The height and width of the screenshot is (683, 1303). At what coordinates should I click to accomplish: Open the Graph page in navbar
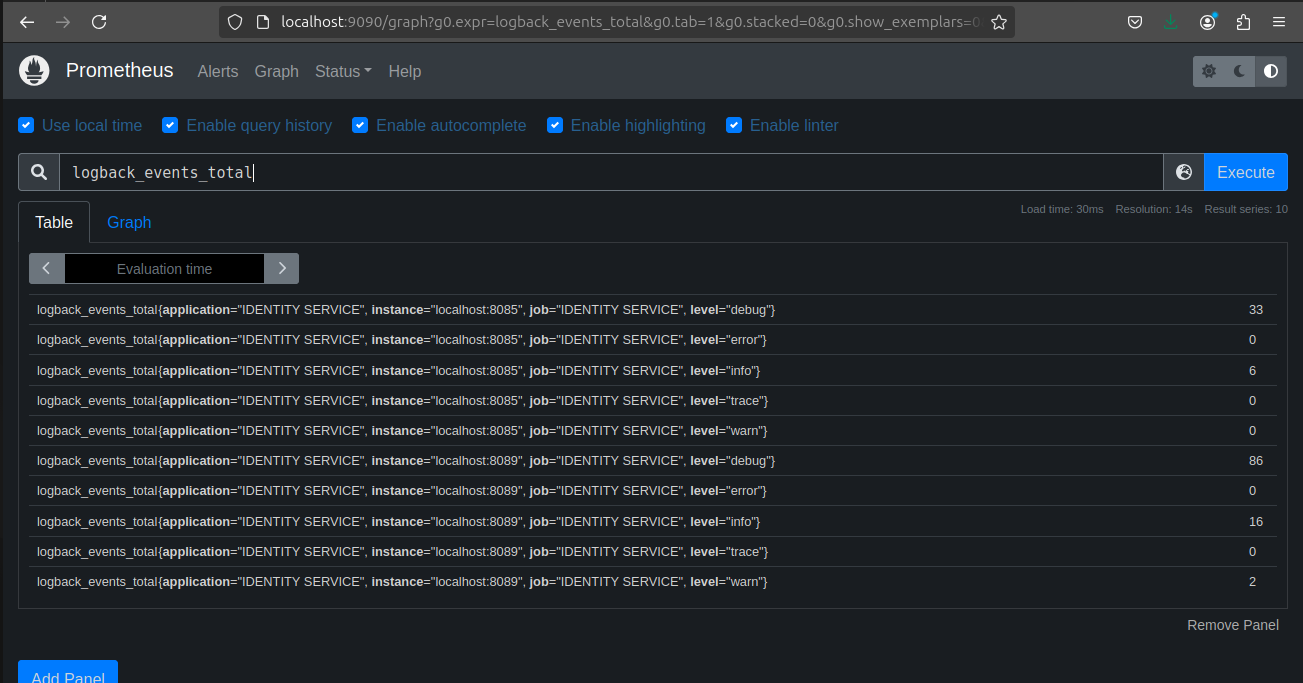point(277,71)
